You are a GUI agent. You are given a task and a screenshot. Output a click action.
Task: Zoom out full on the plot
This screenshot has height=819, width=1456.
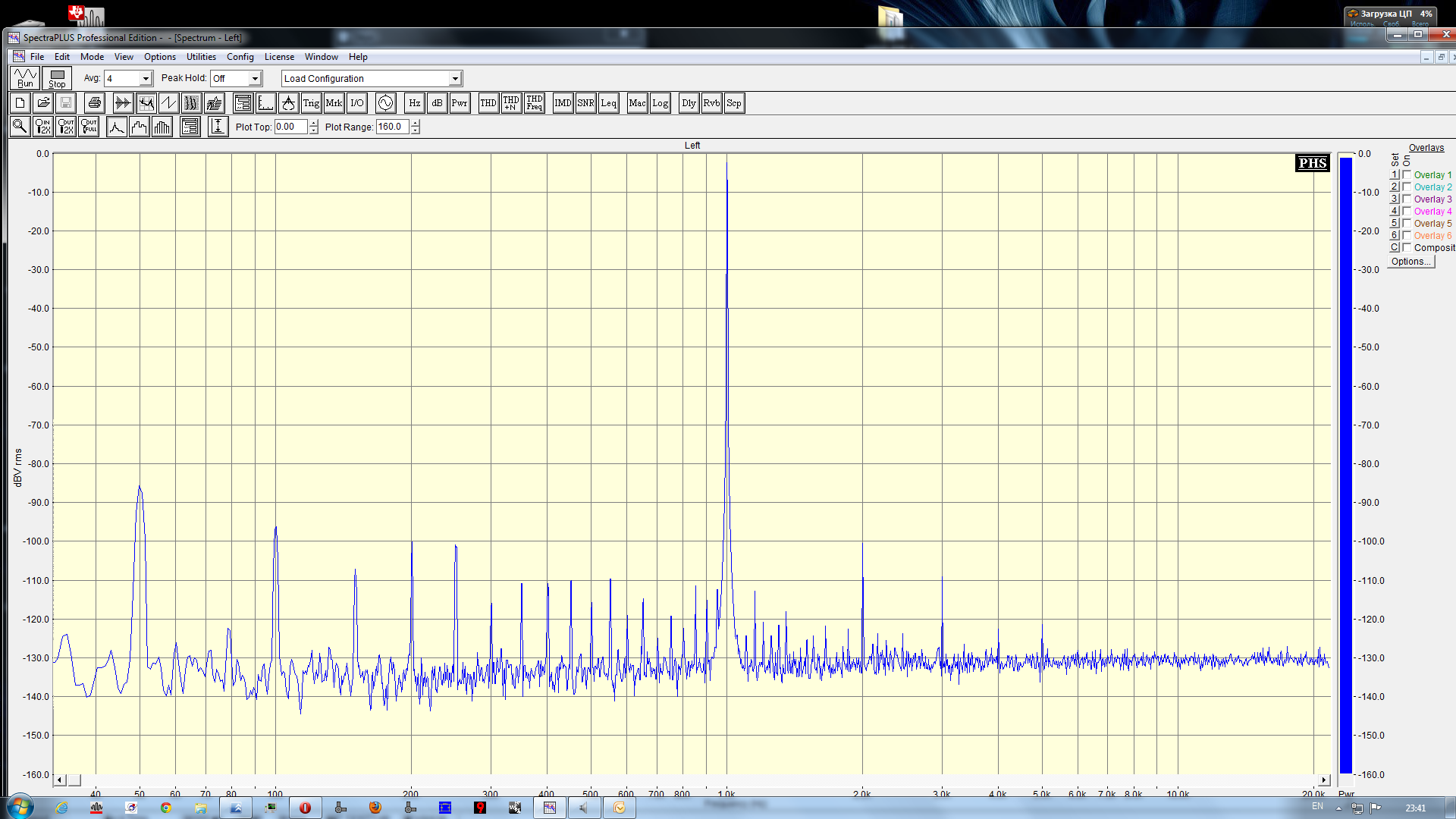(x=89, y=127)
